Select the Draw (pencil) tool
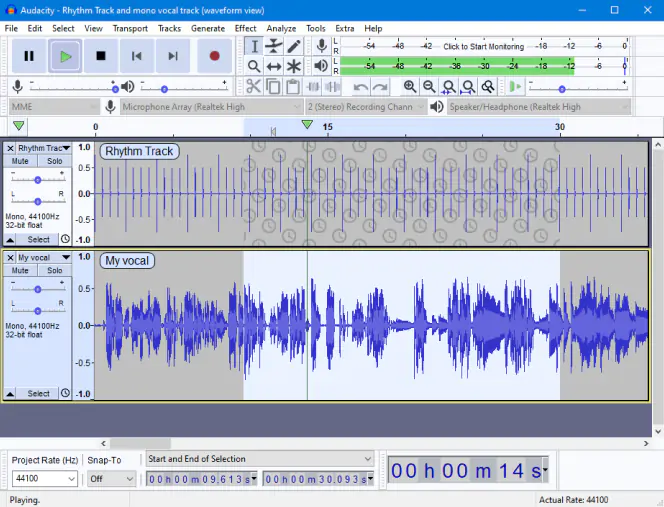This screenshot has height=507, width=664. [x=294, y=46]
